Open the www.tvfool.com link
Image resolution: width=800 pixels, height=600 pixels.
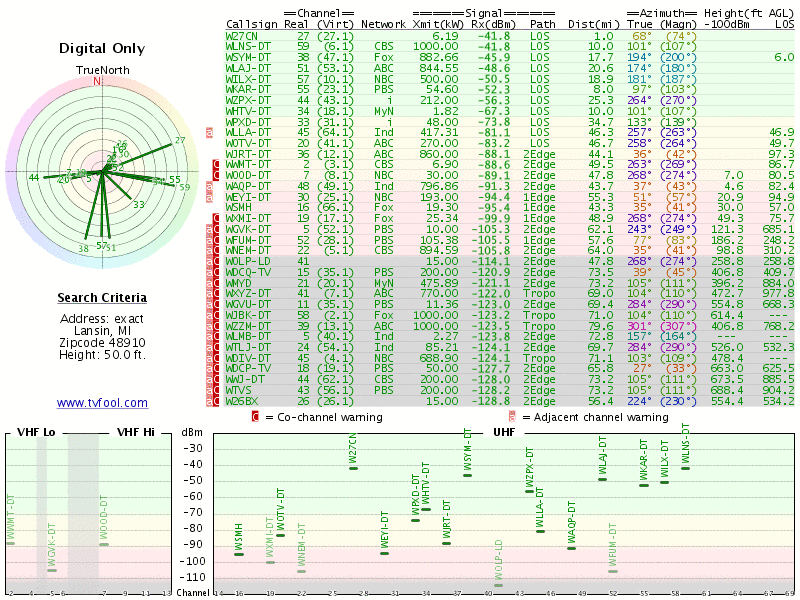pos(102,403)
